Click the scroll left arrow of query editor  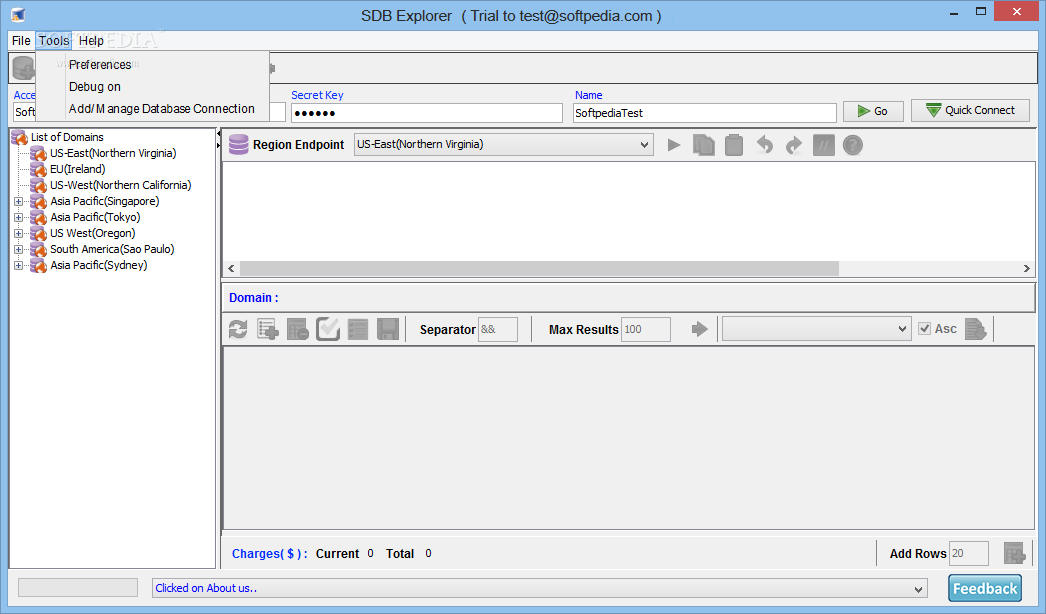coord(231,268)
